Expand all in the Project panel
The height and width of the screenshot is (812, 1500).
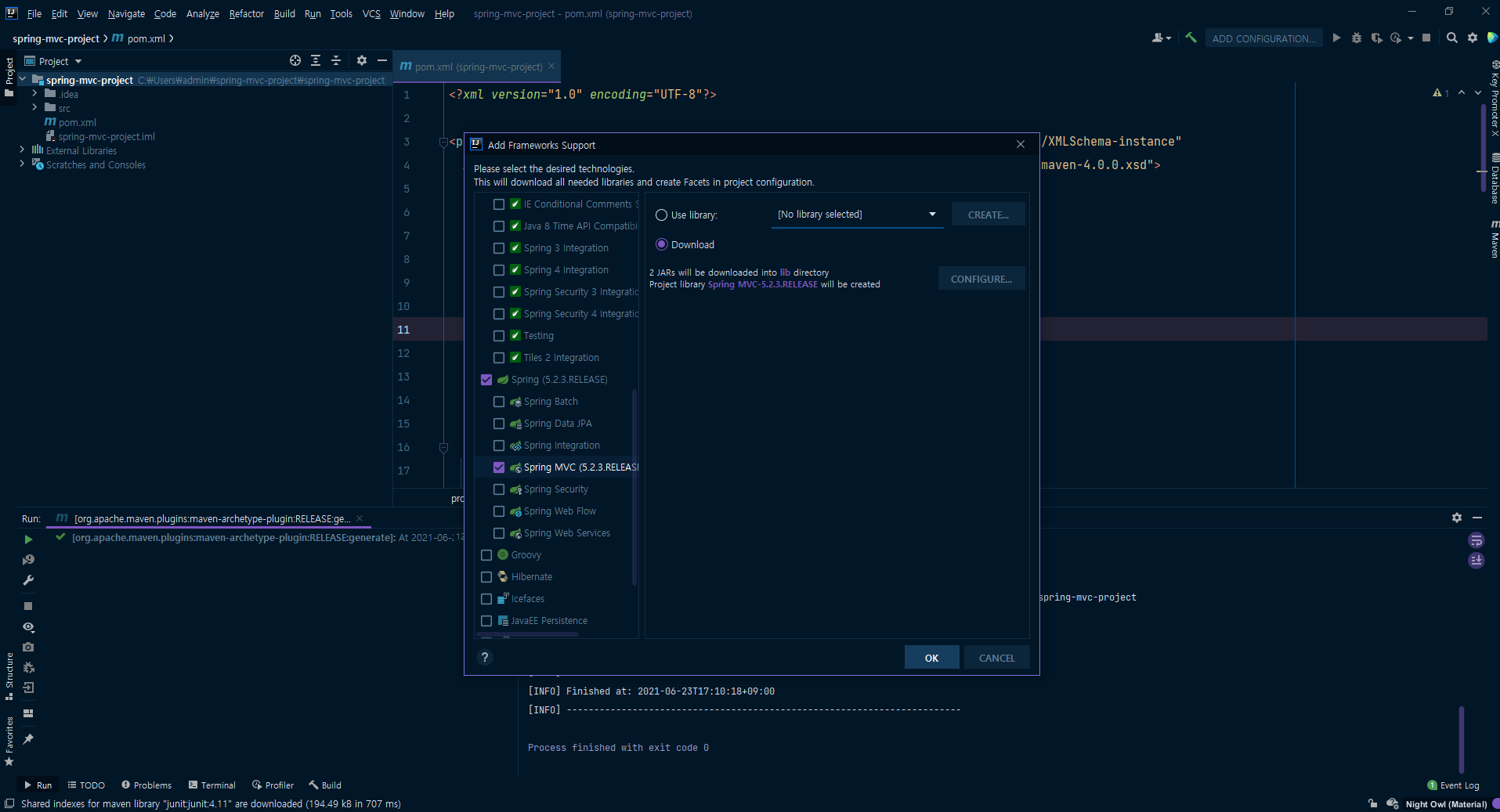[316, 60]
